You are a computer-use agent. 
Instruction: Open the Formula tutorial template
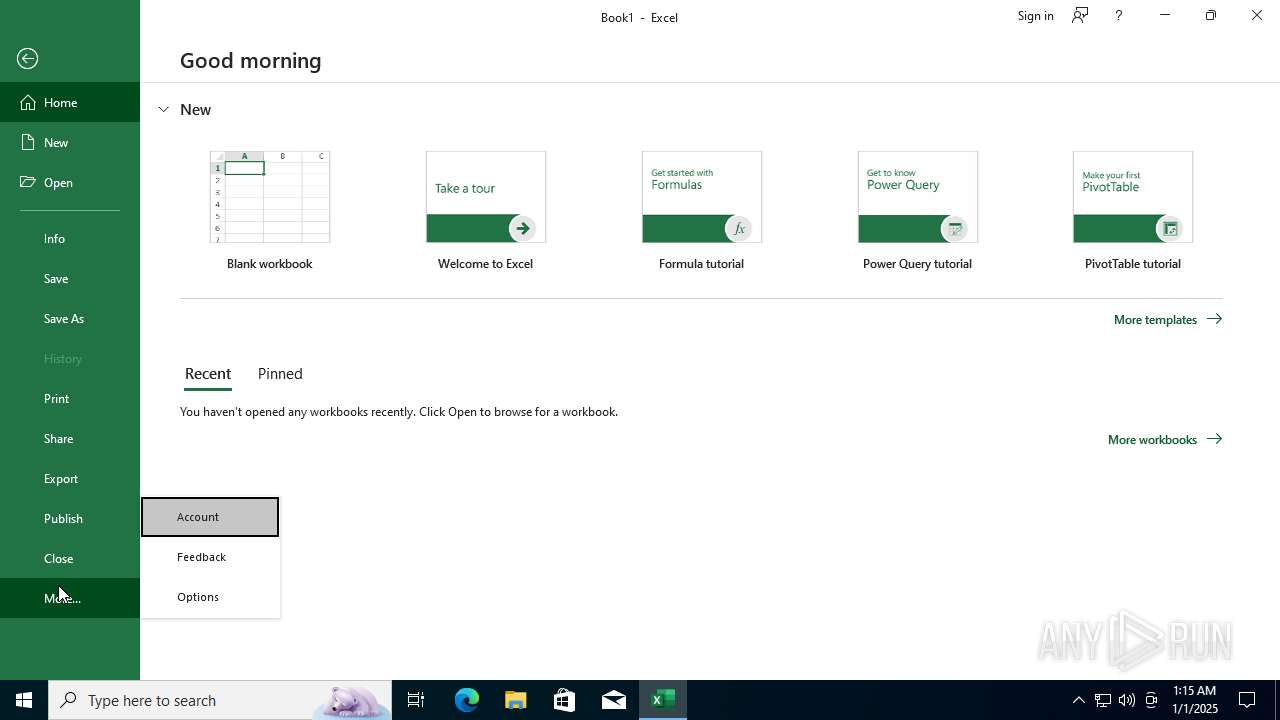click(701, 211)
